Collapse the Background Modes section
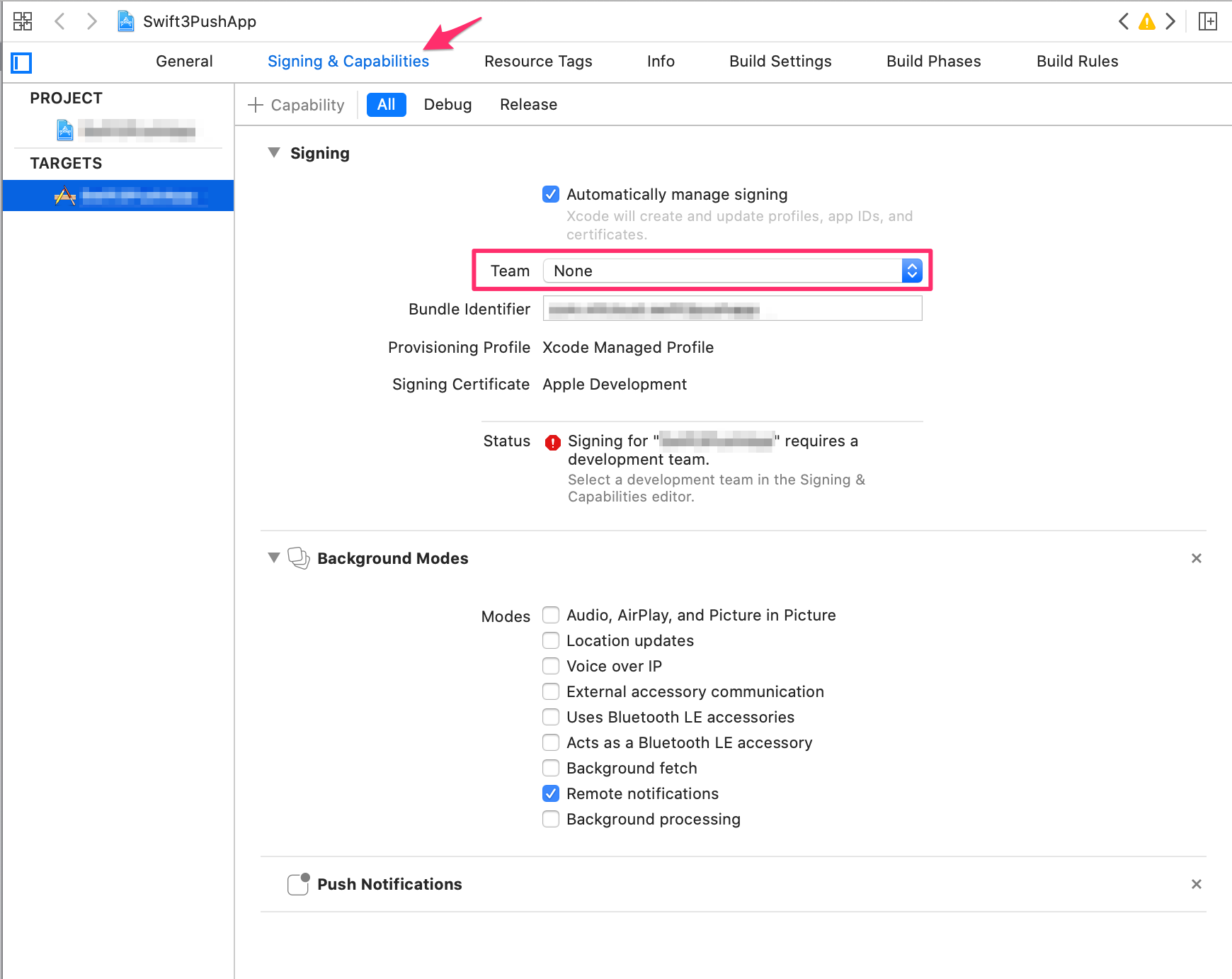This screenshot has width=1232, height=979. tap(274, 558)
